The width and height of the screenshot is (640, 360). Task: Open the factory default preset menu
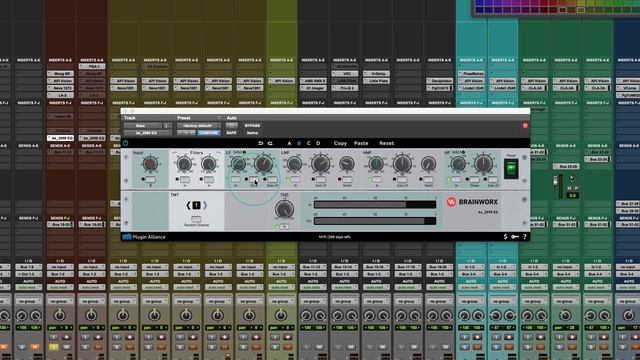pos(199,126)
